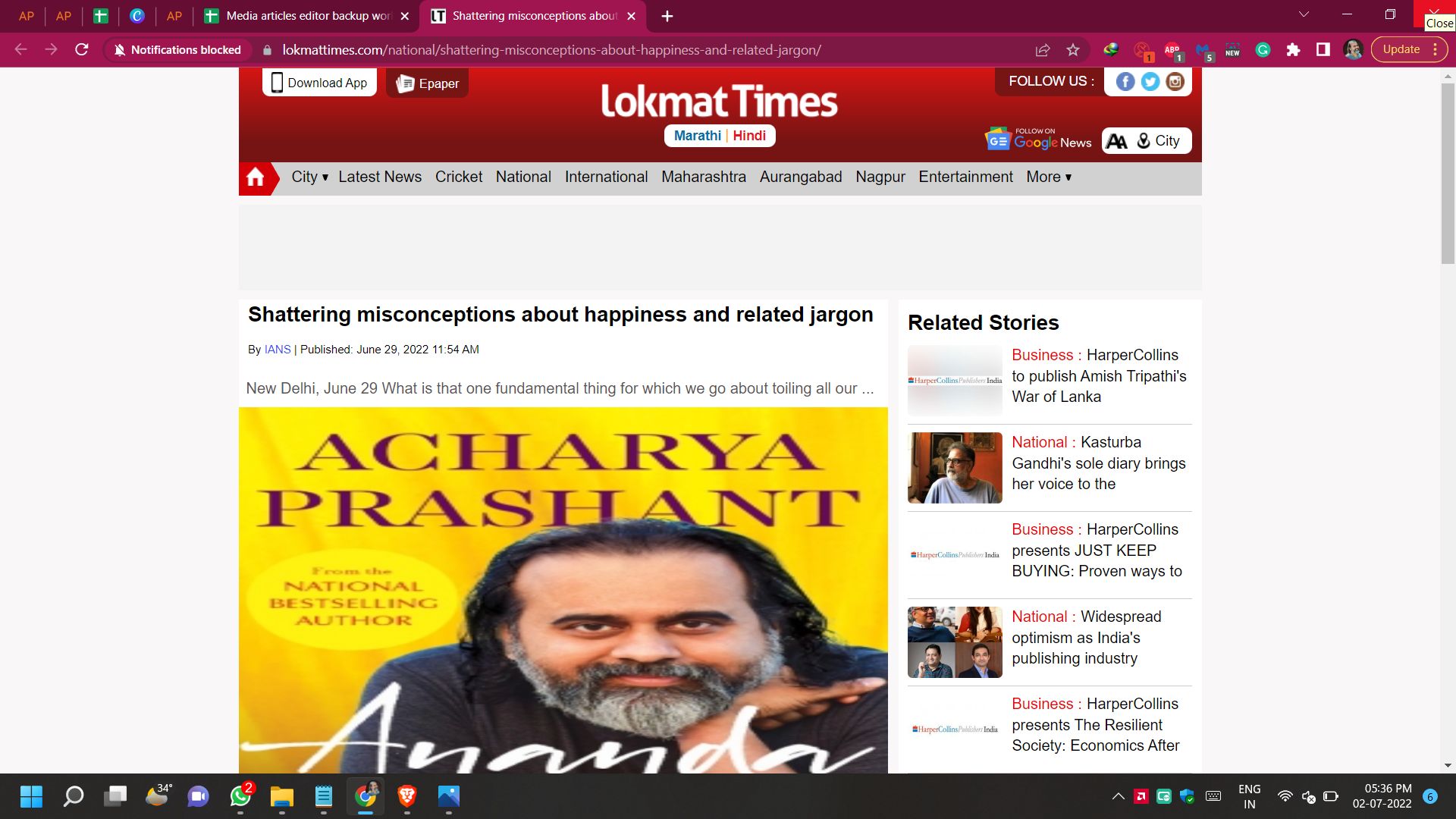This screenshot has height=819, width=1456.
Task: Open Lokmat Times Twitter icon
Action: click(x=1150, y=82)
